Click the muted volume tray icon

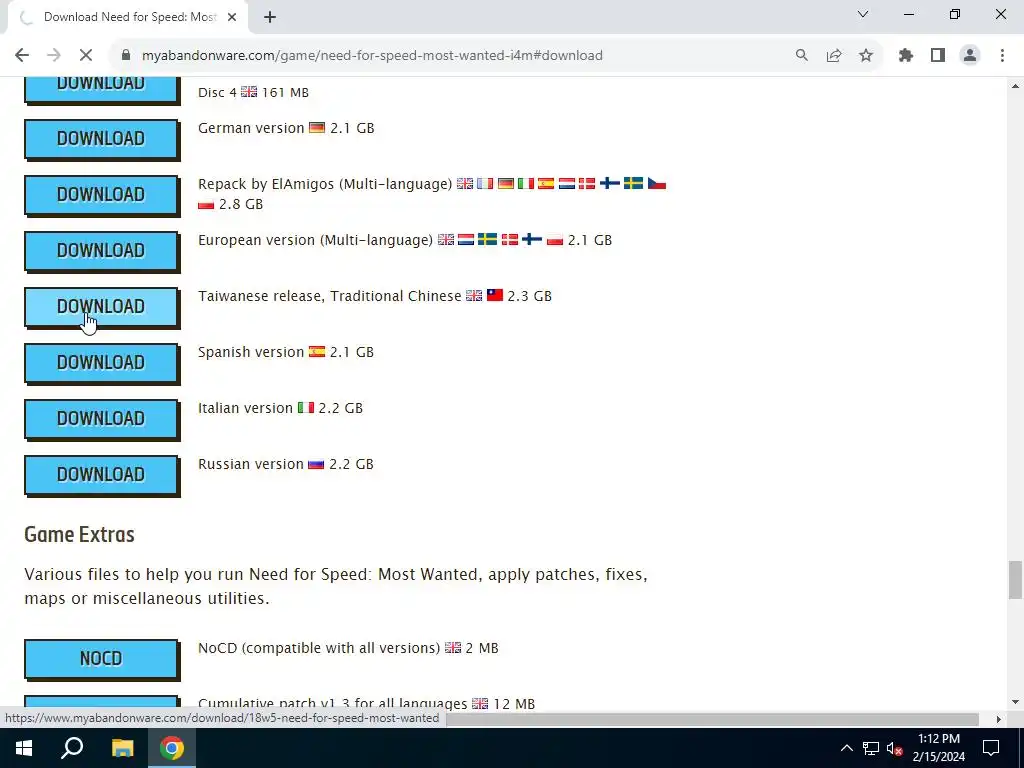(895, 748)
